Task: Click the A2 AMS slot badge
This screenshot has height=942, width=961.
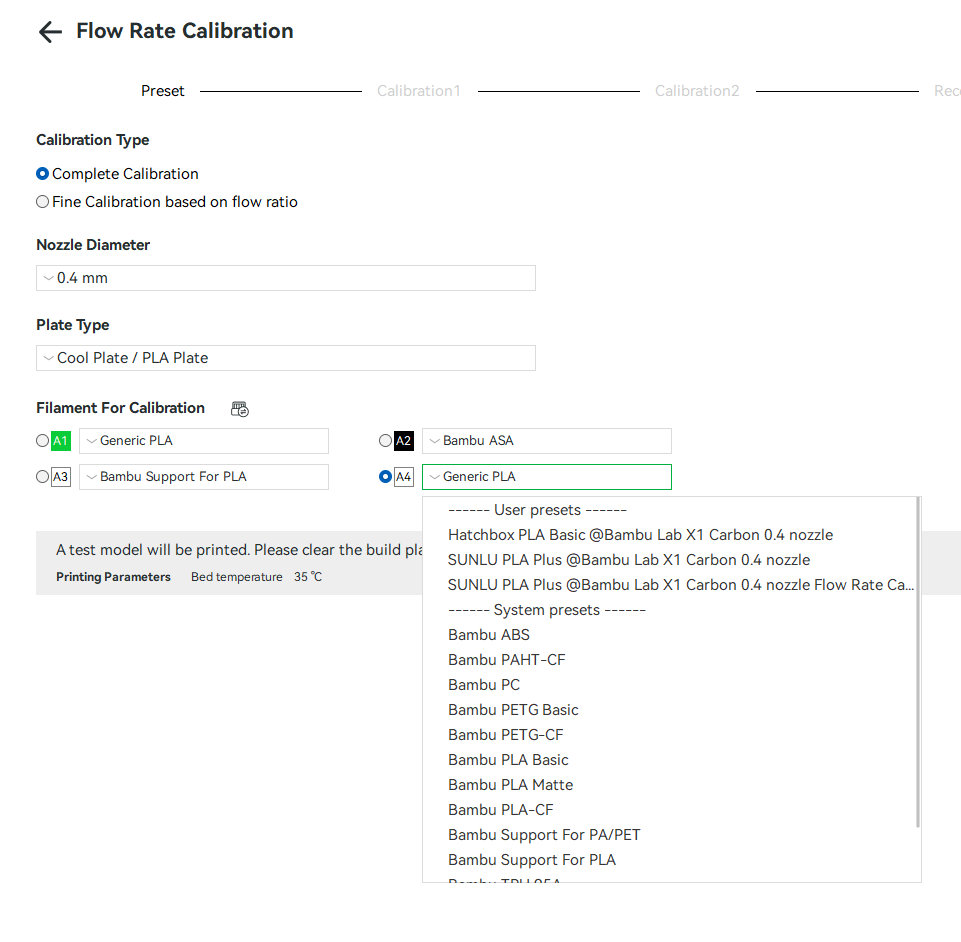Action: click(405, 440)
